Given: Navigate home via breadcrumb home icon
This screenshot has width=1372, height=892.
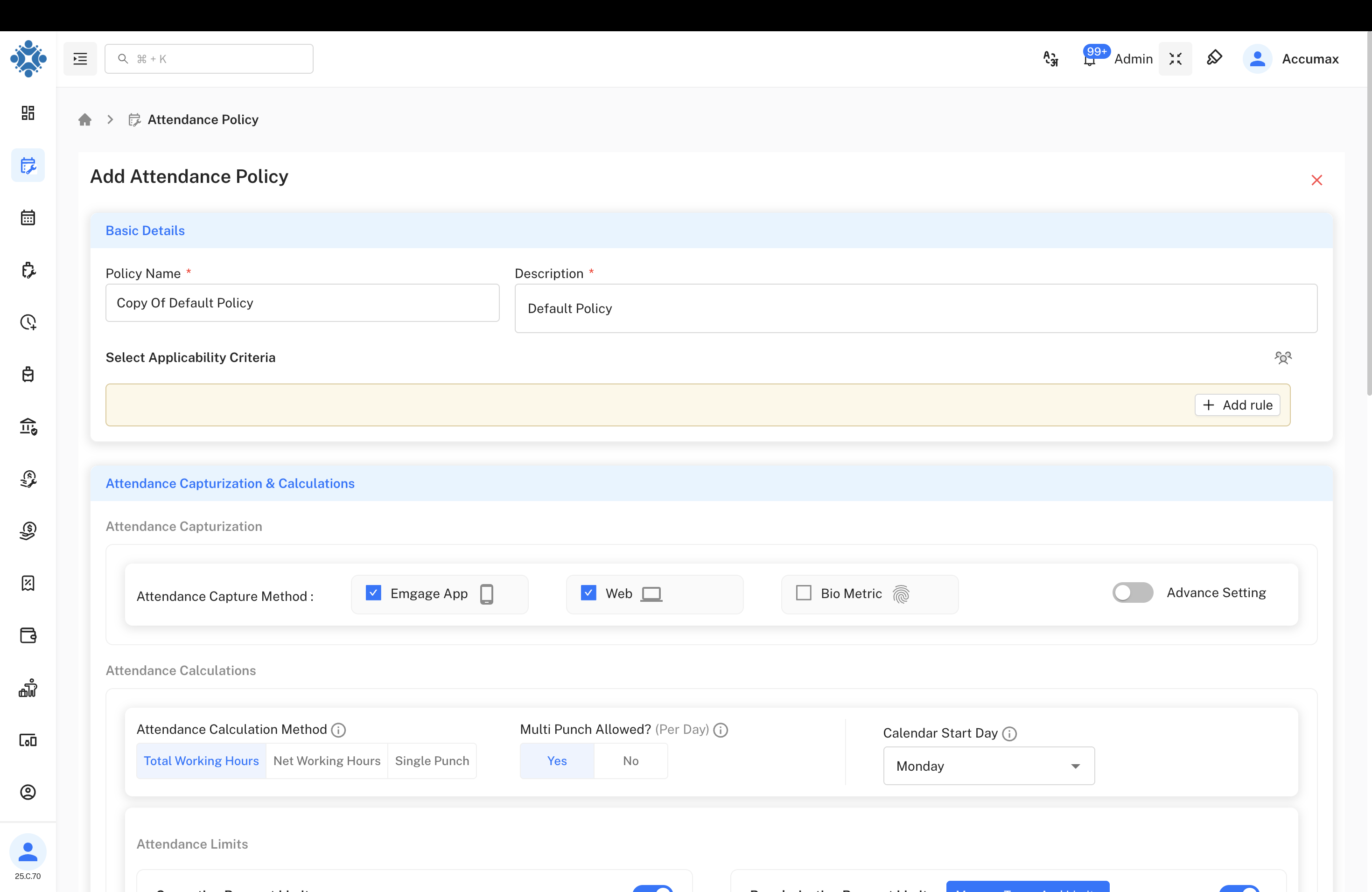Looking at the screenshot, I should (x=85, y=119).
